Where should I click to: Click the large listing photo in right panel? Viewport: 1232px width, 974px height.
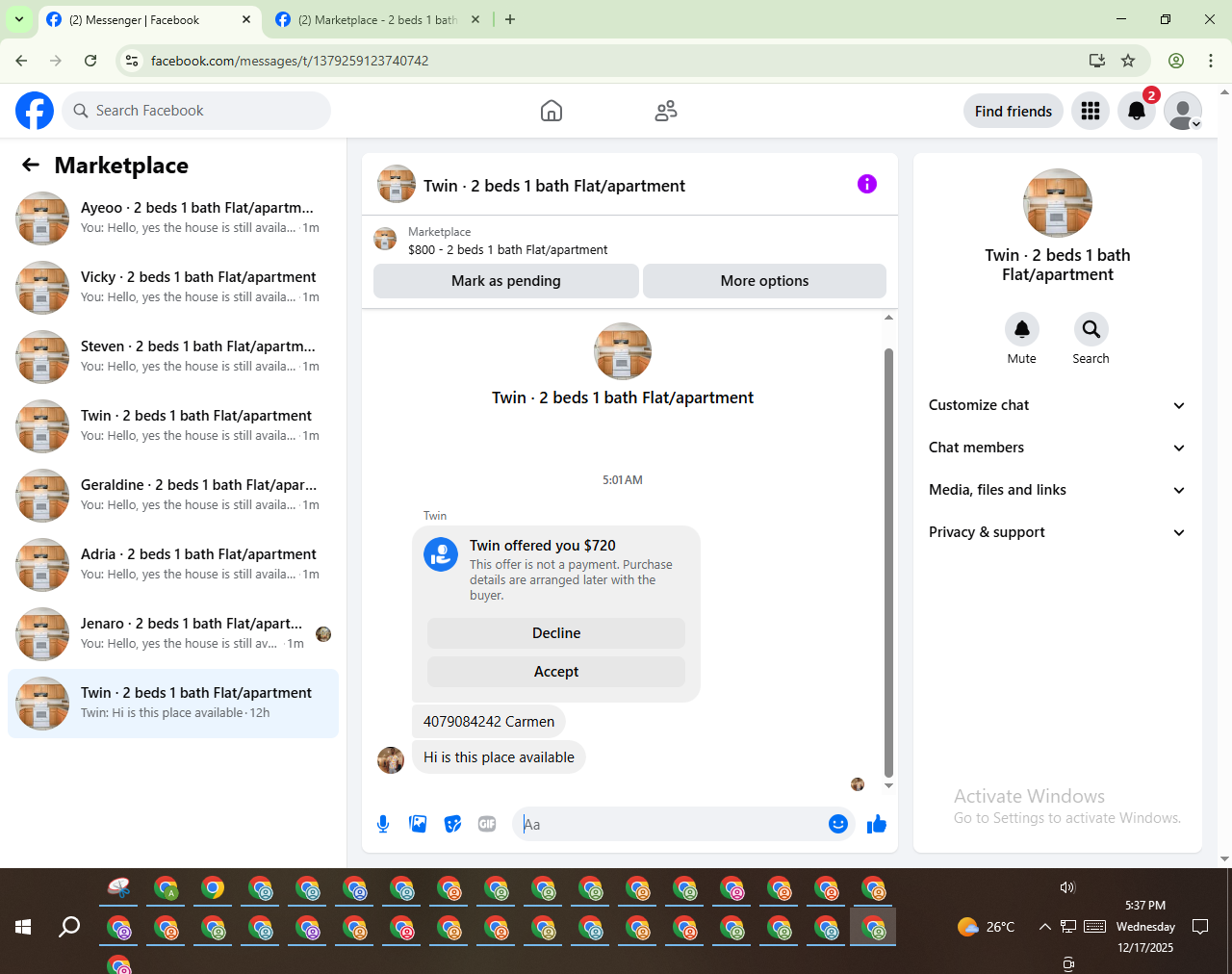click(1058, 203)
